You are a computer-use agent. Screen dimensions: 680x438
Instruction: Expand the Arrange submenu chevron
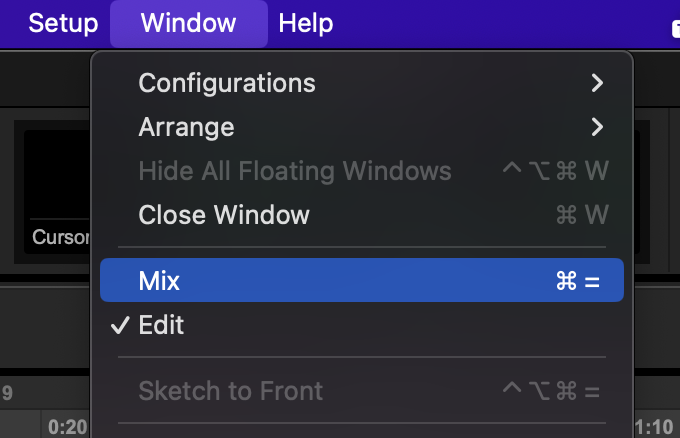point(597,127)
